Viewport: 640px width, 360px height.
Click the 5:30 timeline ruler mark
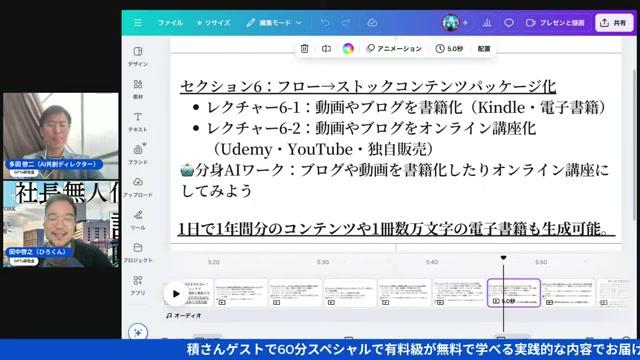point(323,262)
